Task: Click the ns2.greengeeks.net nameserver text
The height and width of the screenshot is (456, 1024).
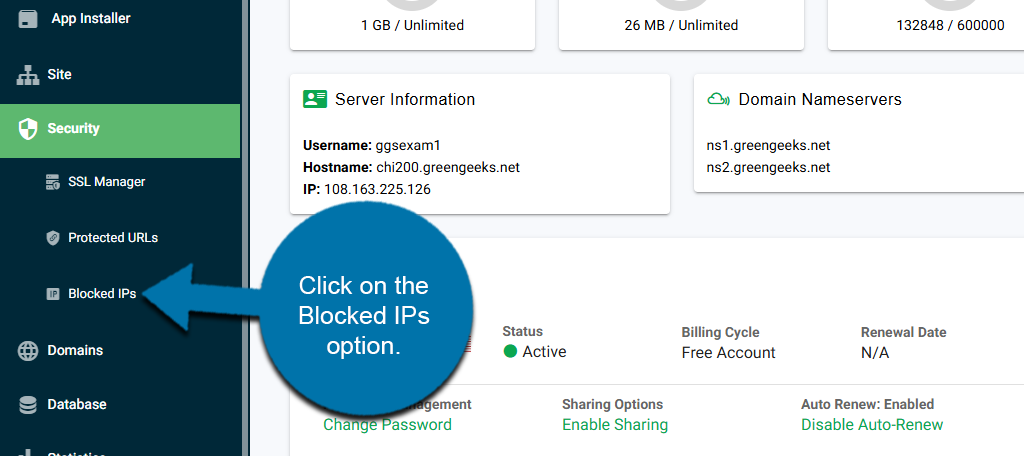Action: [x=768, y=167]
